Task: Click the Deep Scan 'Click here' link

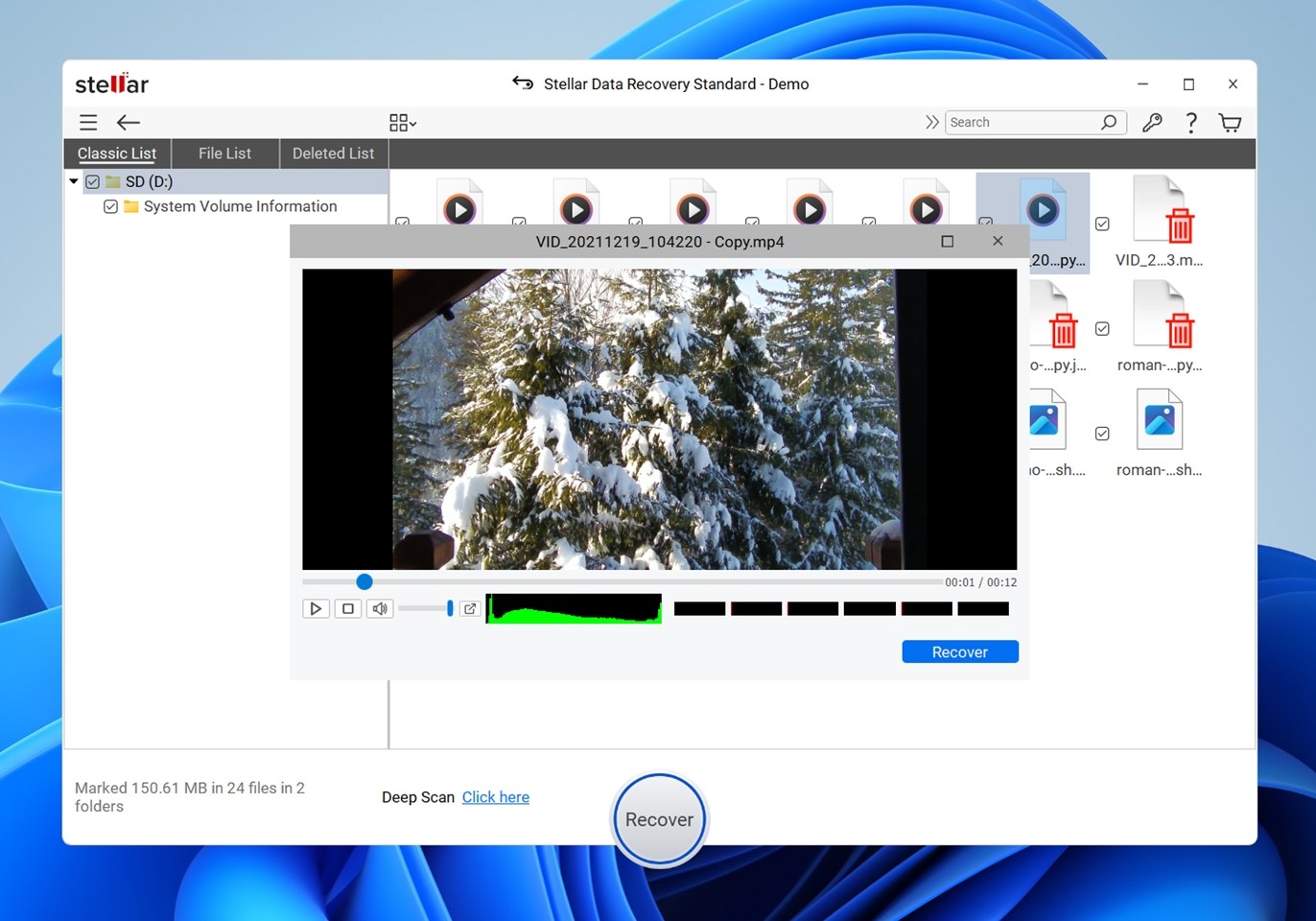Action: (x=495, y=797)
